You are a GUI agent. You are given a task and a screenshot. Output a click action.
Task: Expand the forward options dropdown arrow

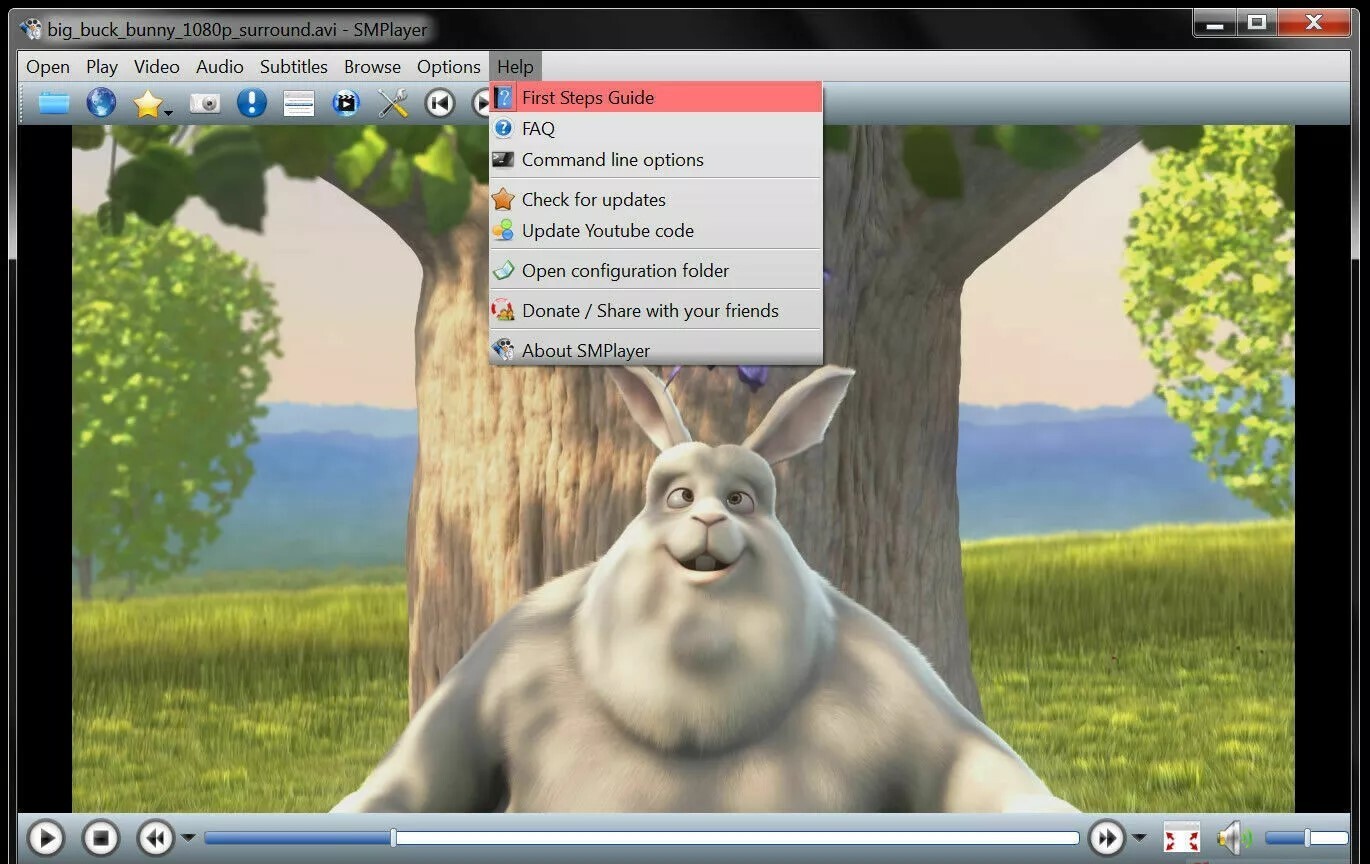[1139, 837]
